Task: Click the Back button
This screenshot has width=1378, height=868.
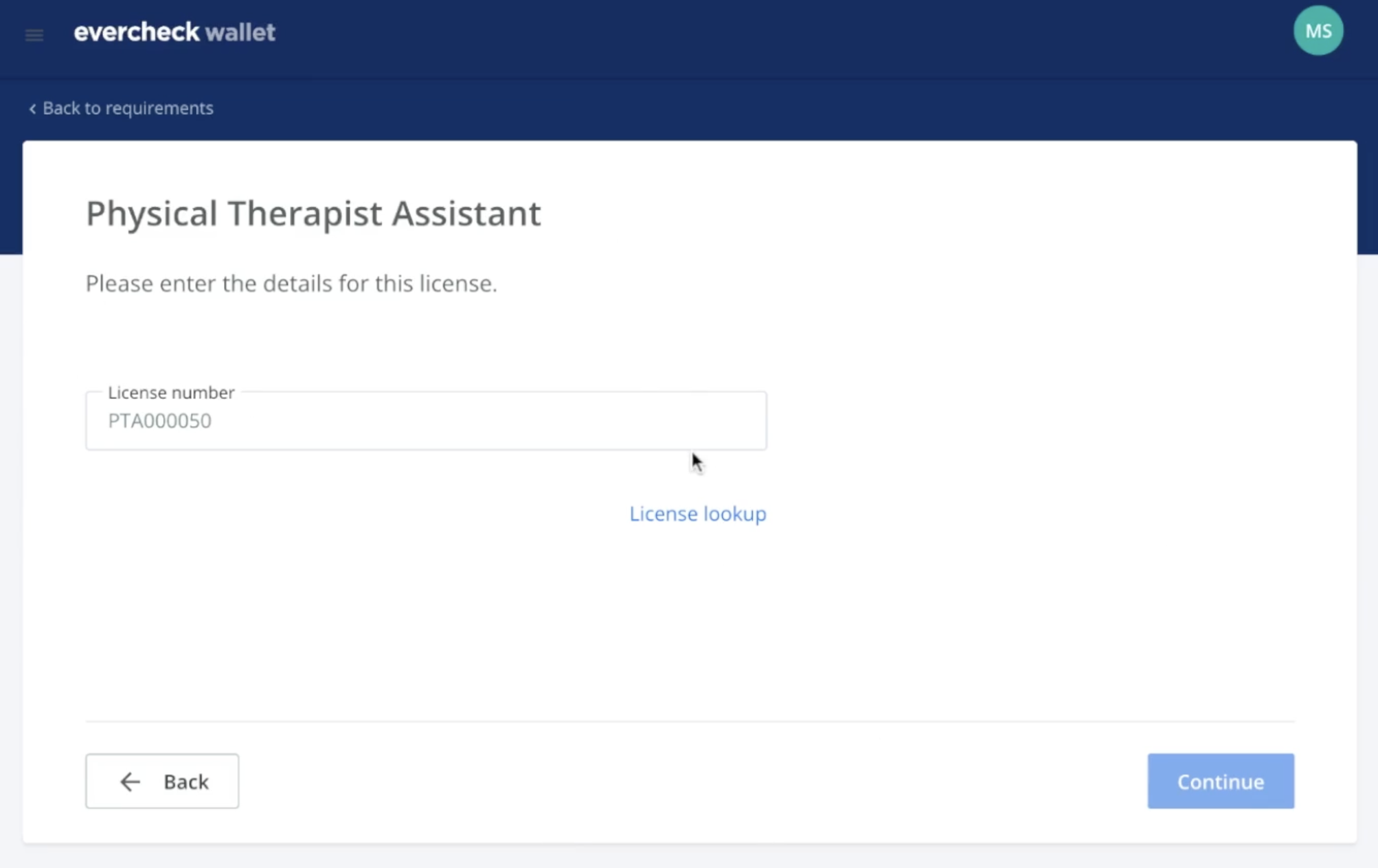Action: pos(162,781)
